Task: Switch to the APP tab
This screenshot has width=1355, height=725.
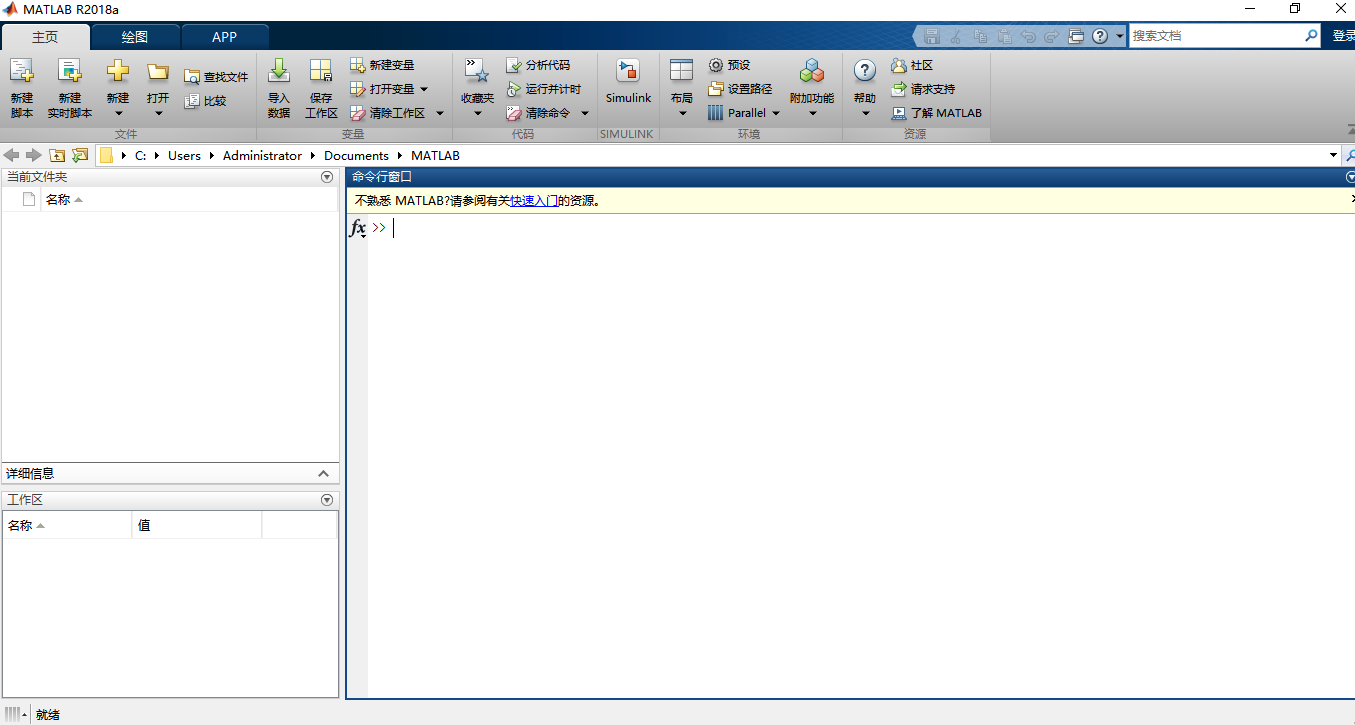Action: 225,37
